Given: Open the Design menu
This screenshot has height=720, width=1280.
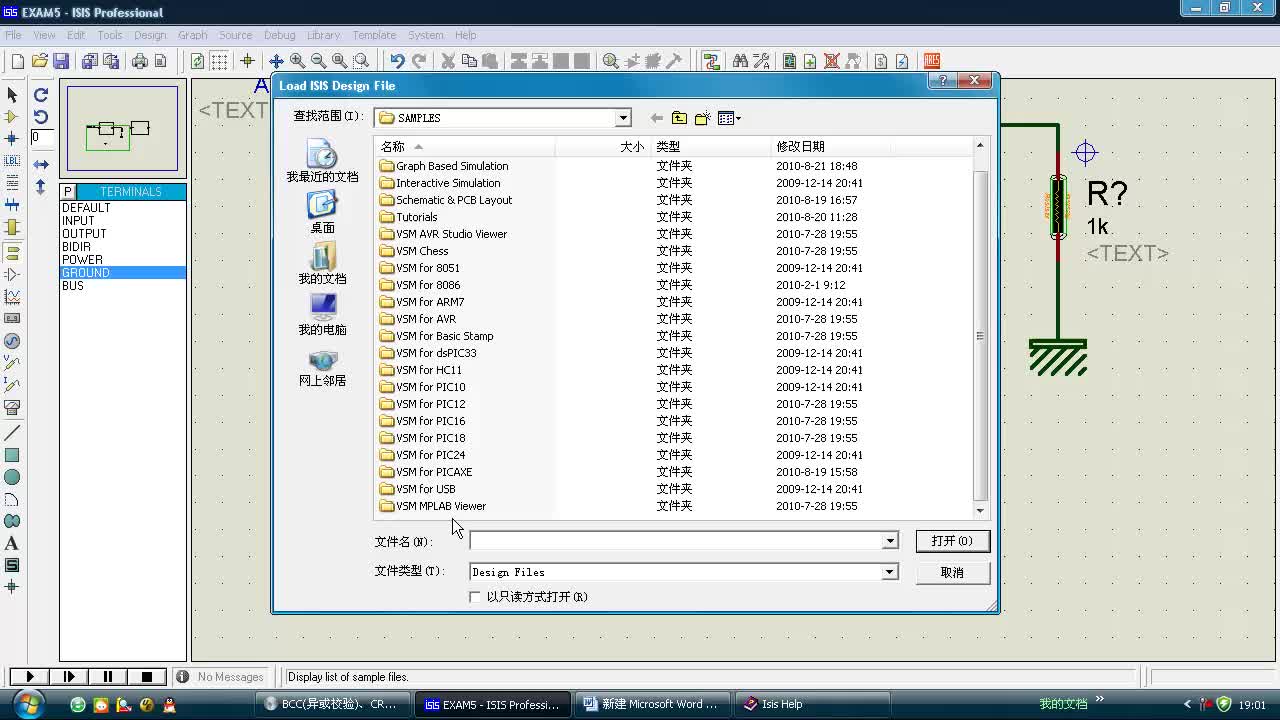Looking at the screenshot, I should (x=150, y=35).
